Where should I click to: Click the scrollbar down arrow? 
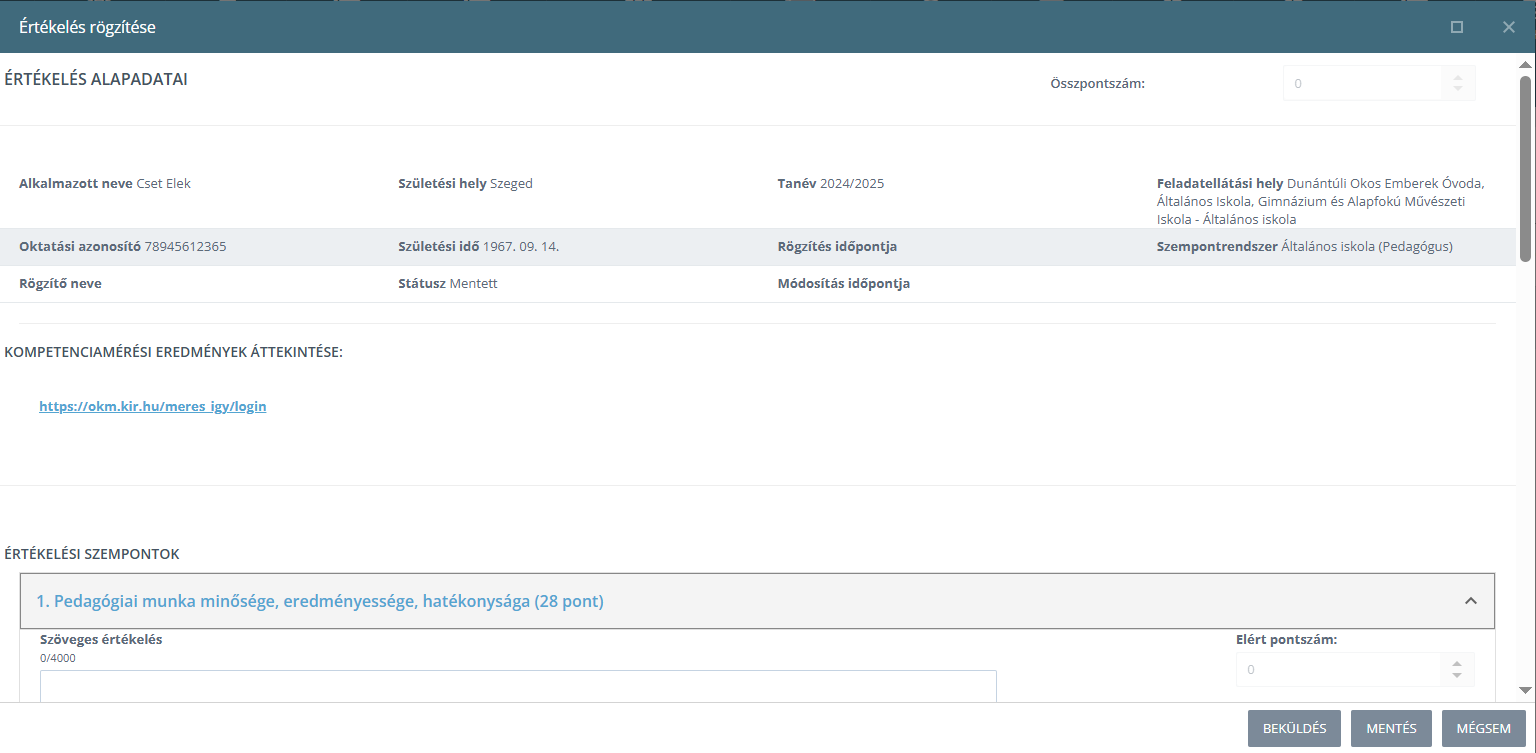click(1526, 691)
